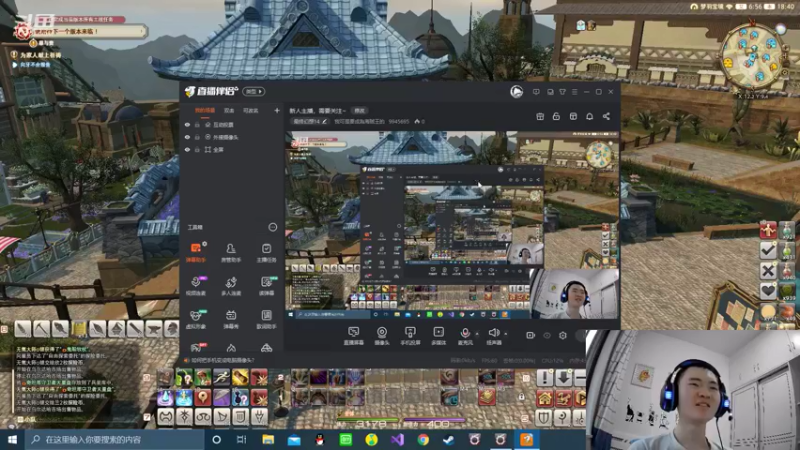800x450 pixels.
Task: Open the 弹幕秀 tool icon
Action: [x=231, y=319]
